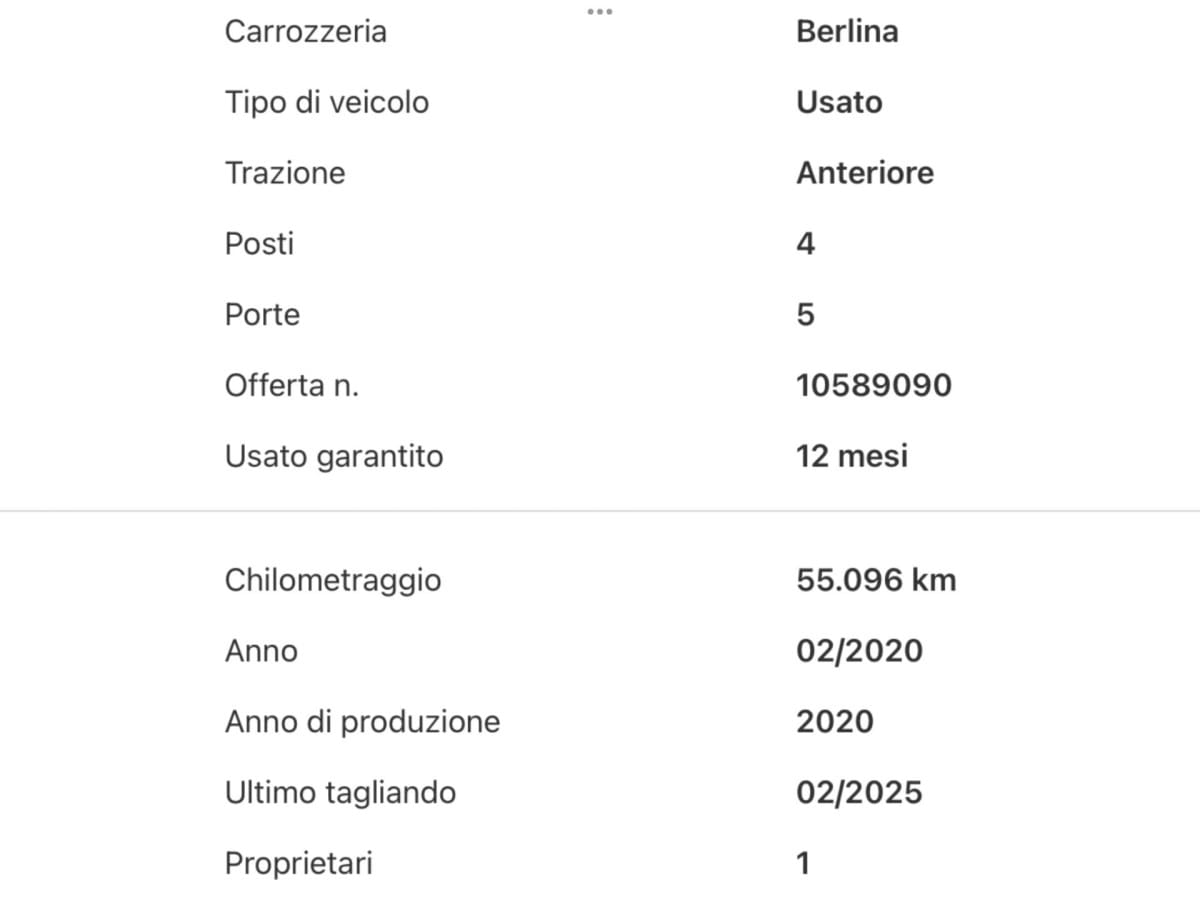Click the Carrozzeria label
This screenshot has width=1200, height=900.
305,31
